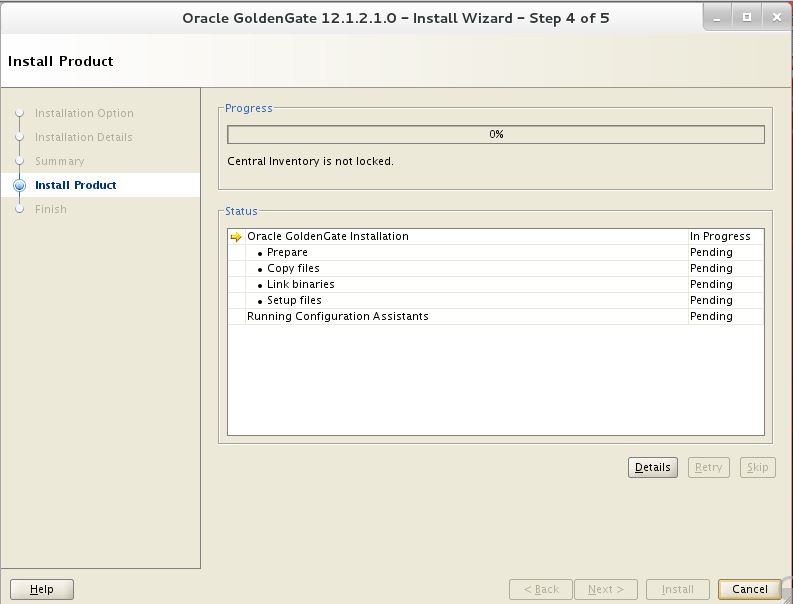Screen dimensions: 793x604
Task: Click the Summary step circle marker
Action: point(19,161)
